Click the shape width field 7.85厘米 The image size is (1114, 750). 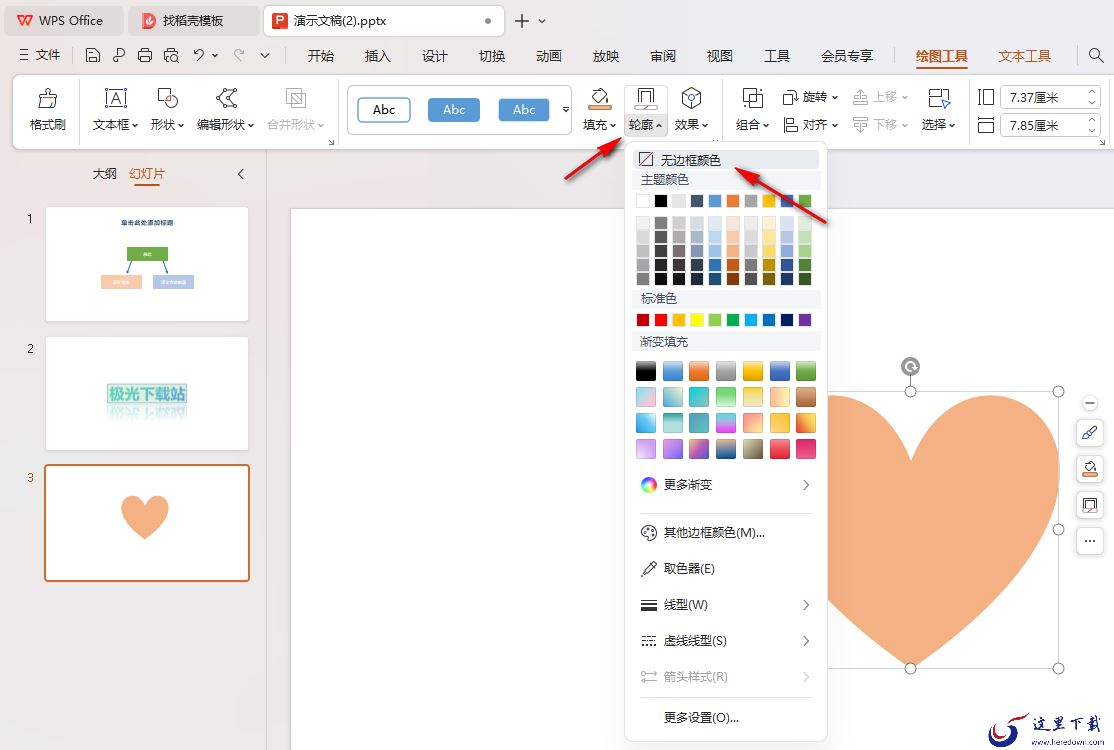[x=1042, y=126]
